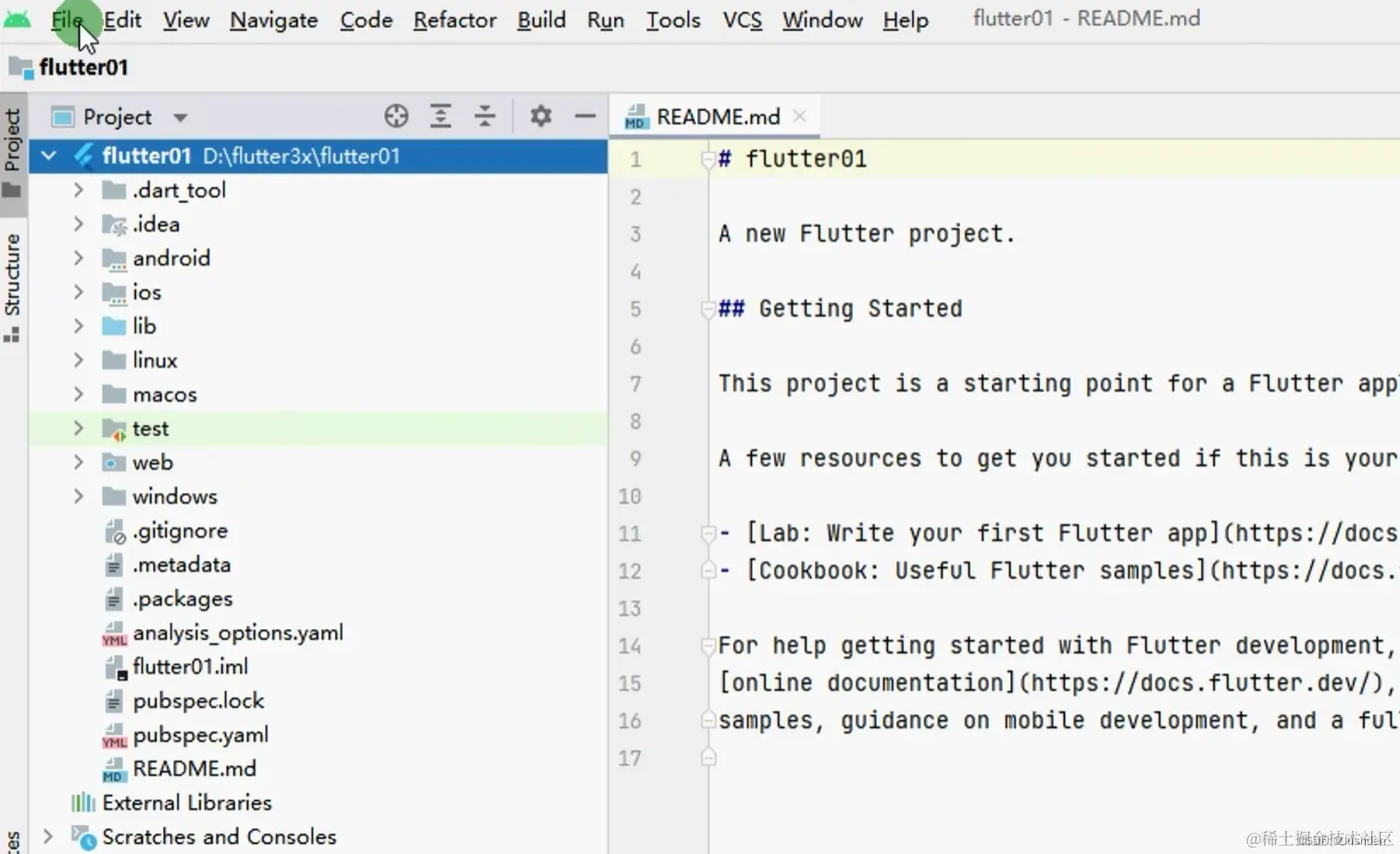Viewport: 1400px width, 854px height.
Task: Expand the lib folder
Action: [x=79, y=326]
